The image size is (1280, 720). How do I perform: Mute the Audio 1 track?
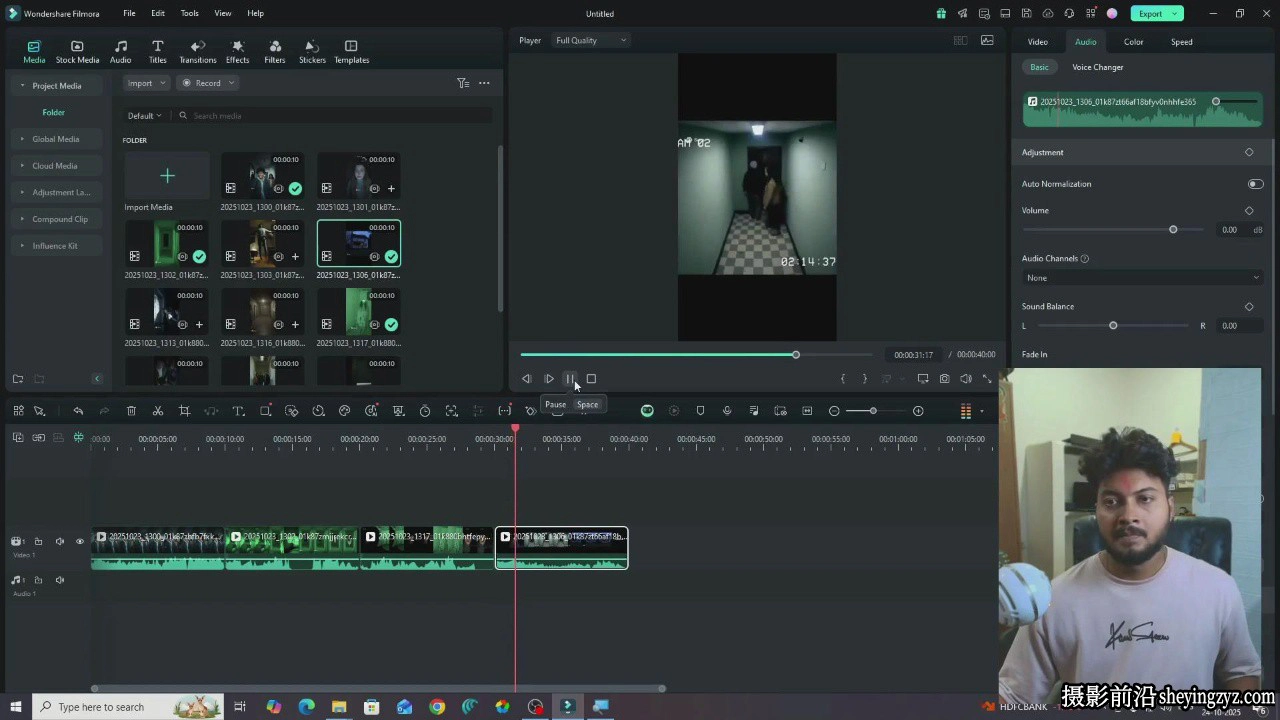pos(60,580)
